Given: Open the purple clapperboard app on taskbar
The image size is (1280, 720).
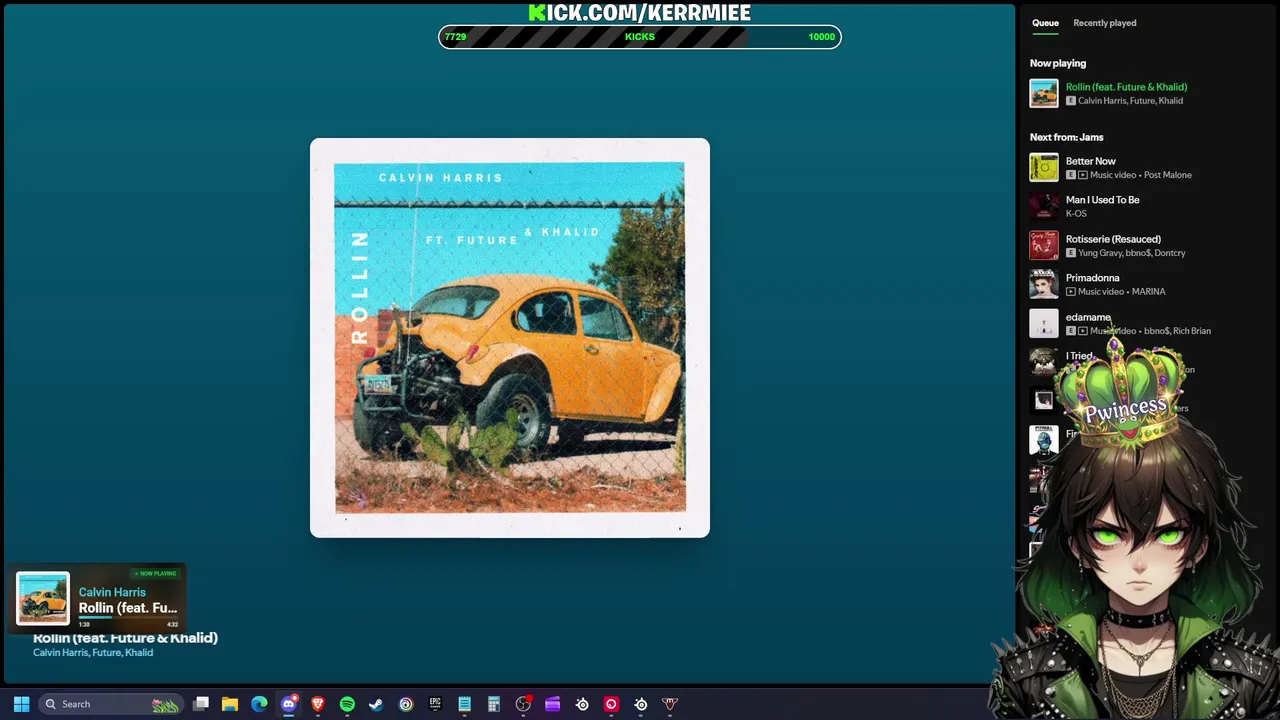Looking at the screenshot, I should click(552, 704).
